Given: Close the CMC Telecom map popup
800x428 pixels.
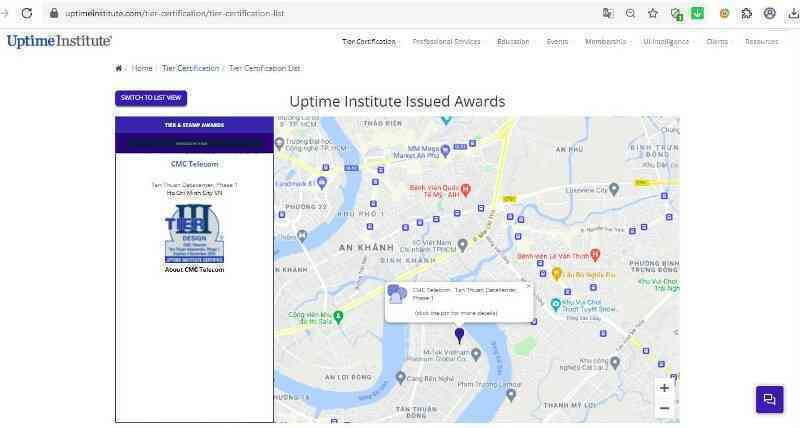Looking at the screenshot, I should pos(528,286).
